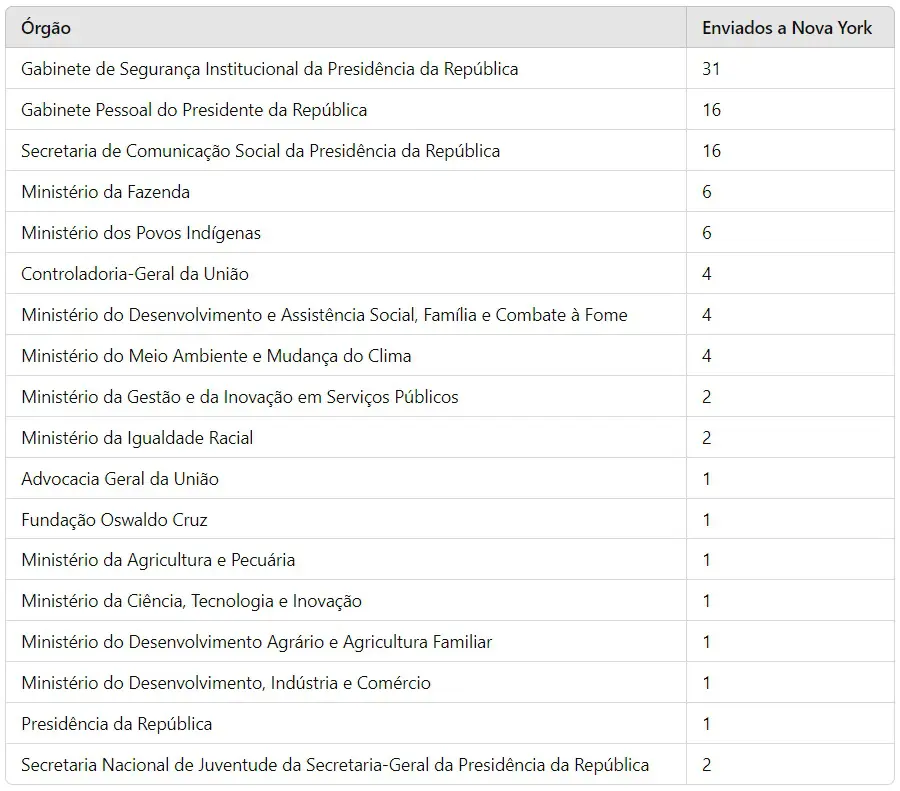Click Ministério da Gestão e da Inovação
Screen dimensions: 900x791
239,397
